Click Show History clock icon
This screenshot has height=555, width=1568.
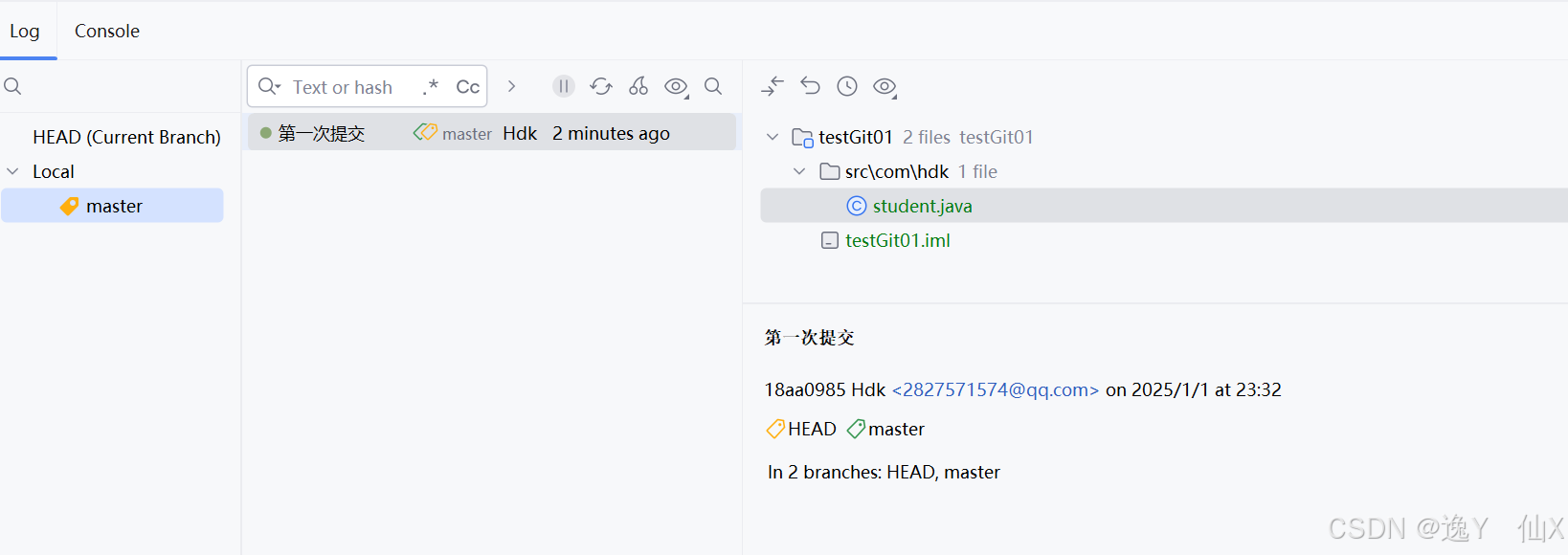tap(847, 86)
